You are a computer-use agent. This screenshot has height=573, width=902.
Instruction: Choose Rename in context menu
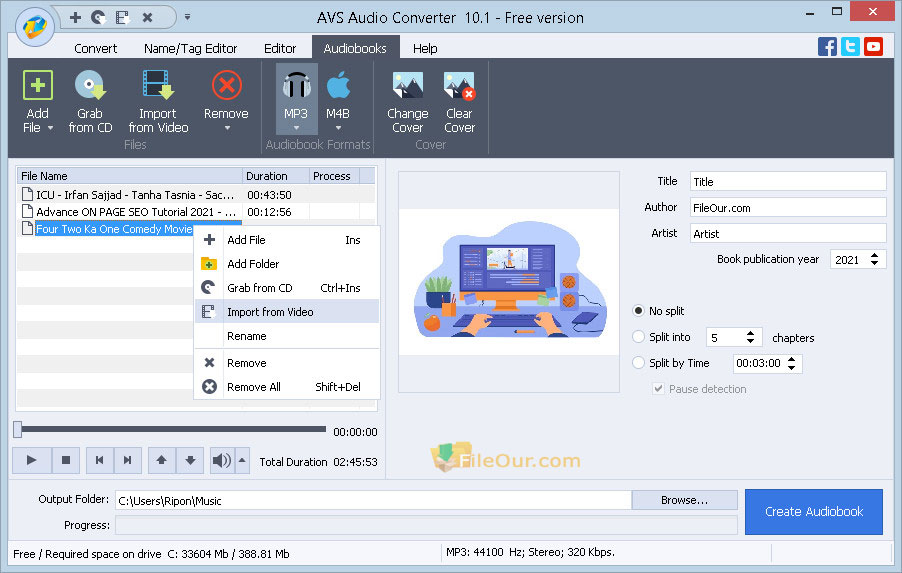[287, 336]
